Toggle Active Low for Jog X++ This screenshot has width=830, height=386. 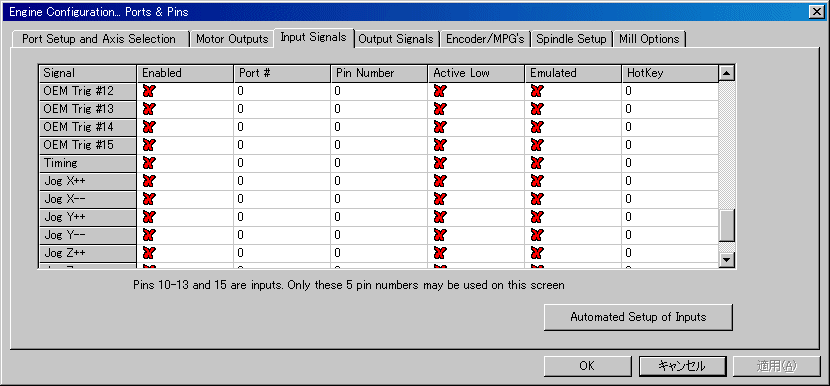pyautogui.click(x=439, y=181)
